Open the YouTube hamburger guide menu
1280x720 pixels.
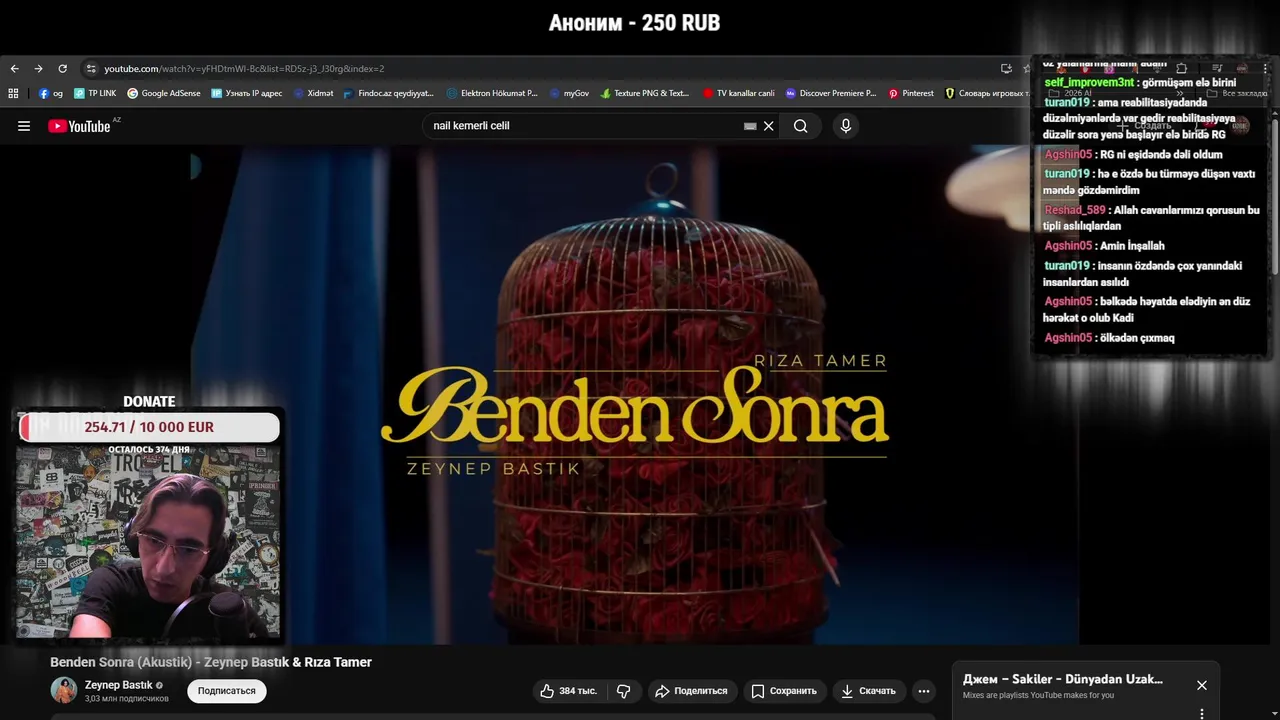click(x=24, y=126)
